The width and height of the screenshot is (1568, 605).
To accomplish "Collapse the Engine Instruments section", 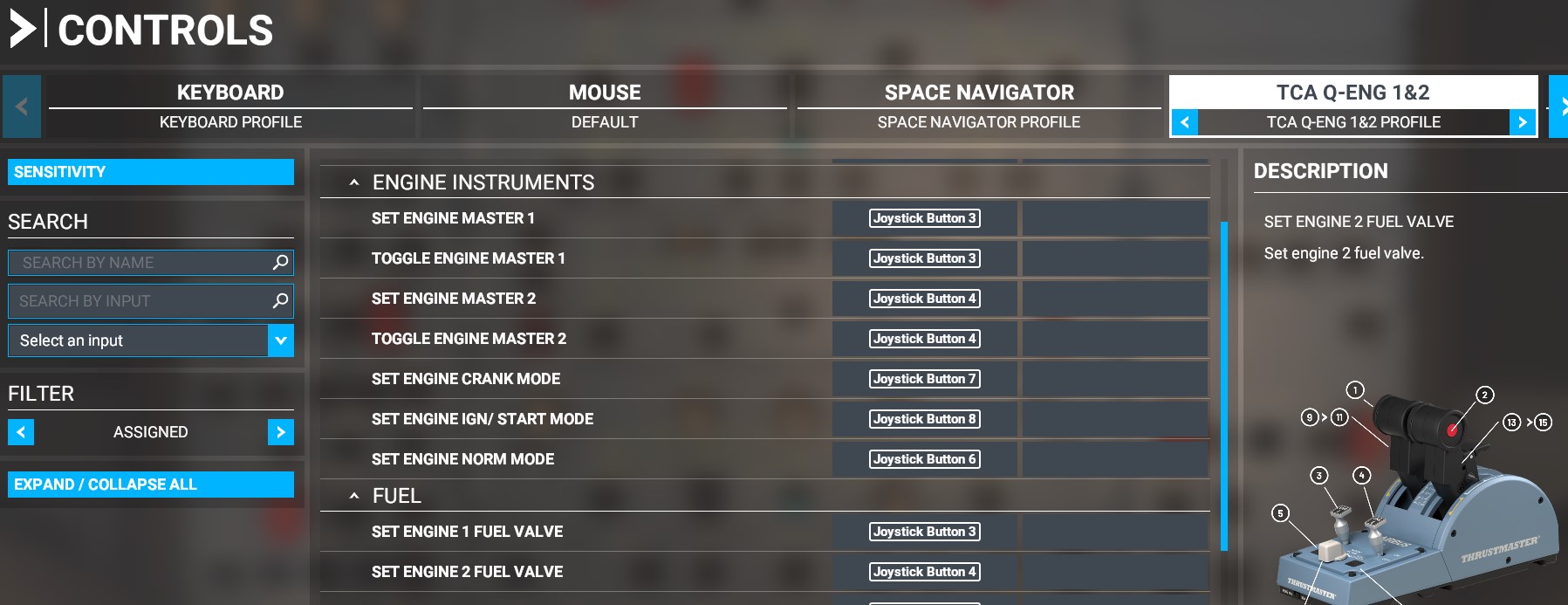I will 354,182.
